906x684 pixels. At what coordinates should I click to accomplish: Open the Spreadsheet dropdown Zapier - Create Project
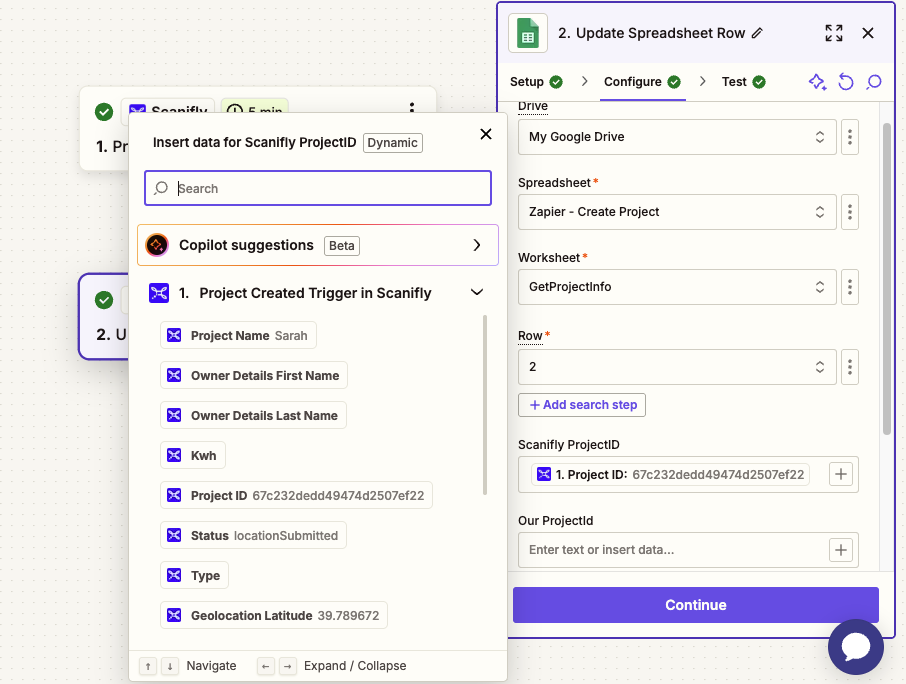click(677, 212)
